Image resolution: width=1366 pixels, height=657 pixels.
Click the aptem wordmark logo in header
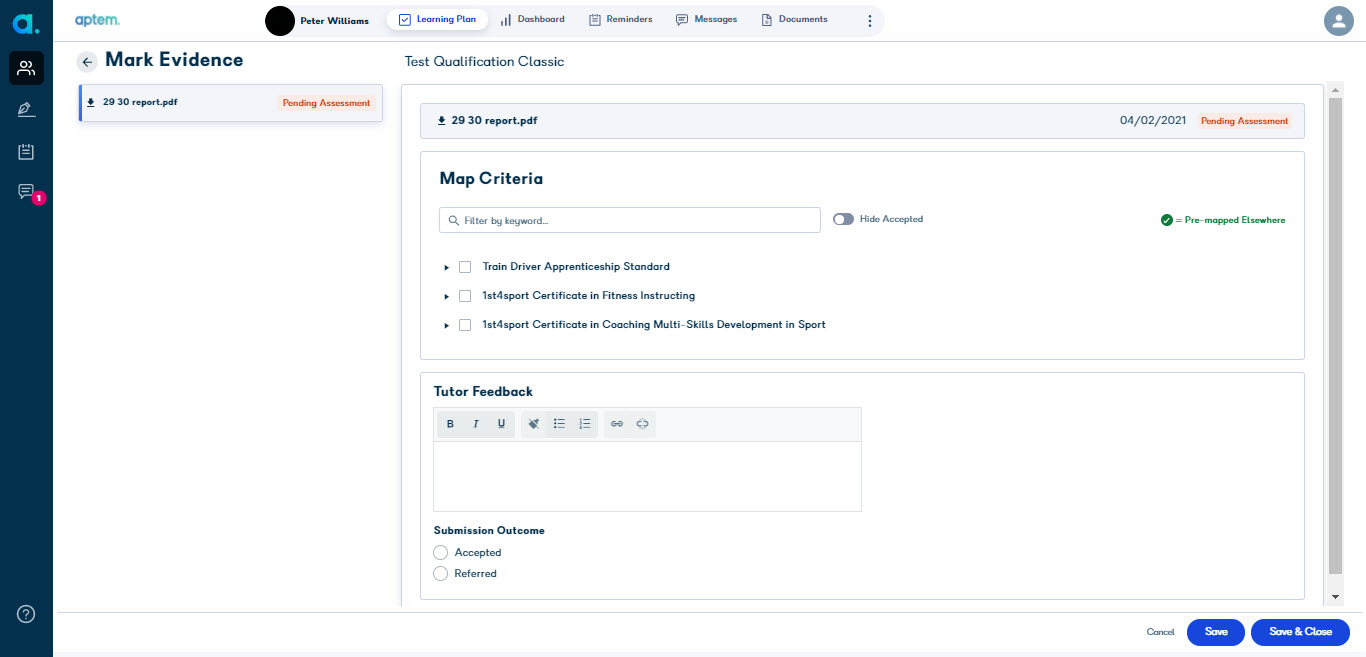tap(98, 20)
